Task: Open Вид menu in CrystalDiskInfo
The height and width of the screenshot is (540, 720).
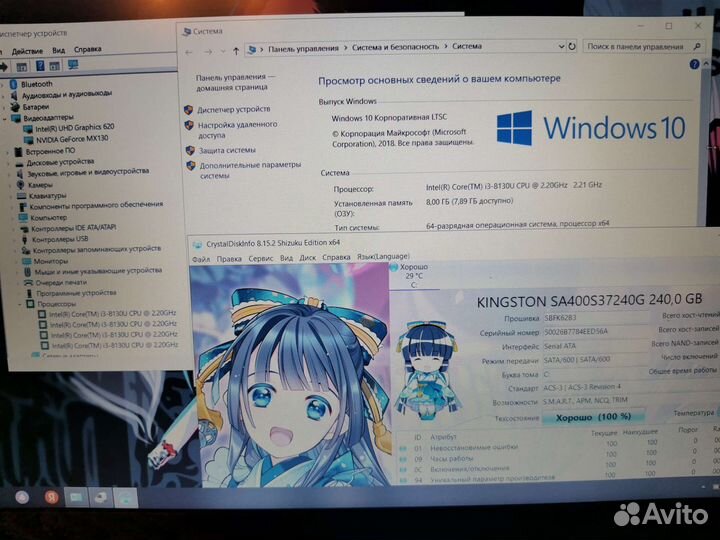Action: [287, 258]
